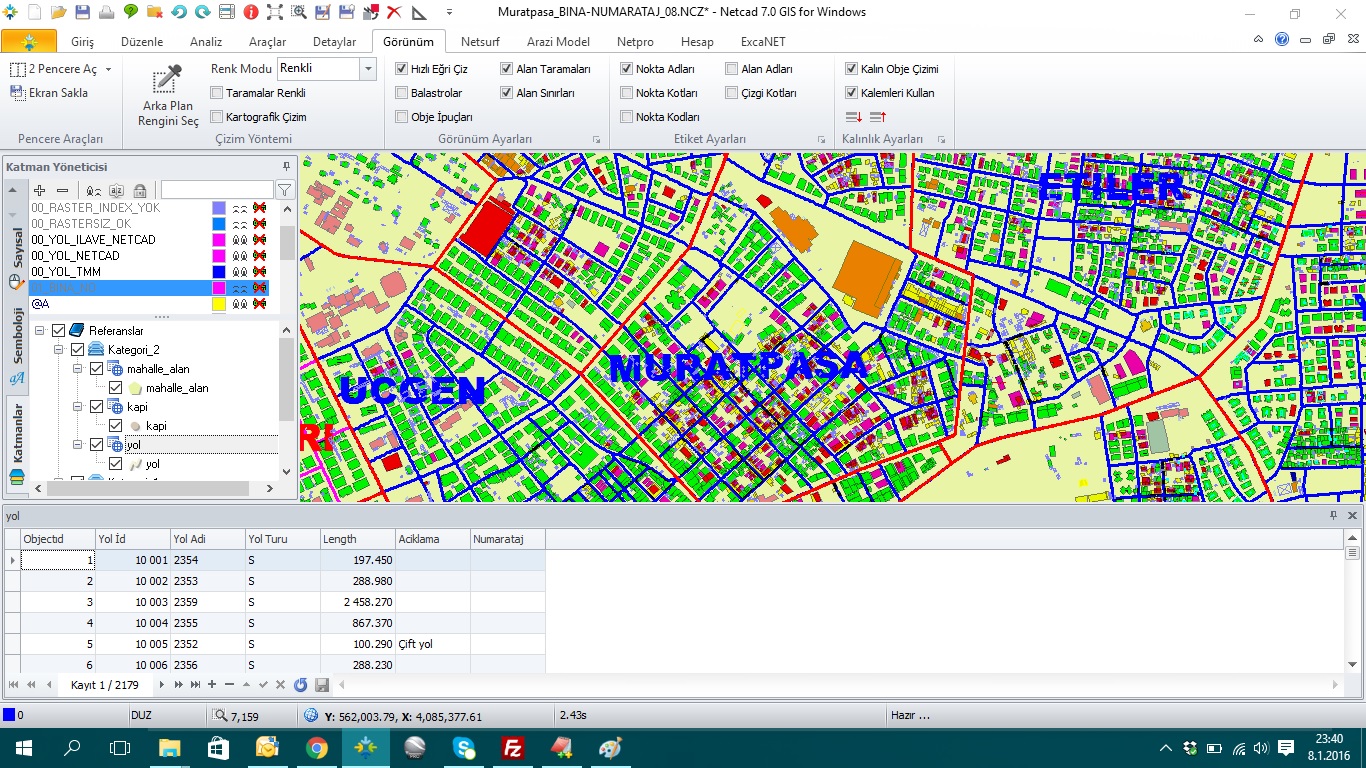Viewport: 1366px width, 768px height.
Task: Add a new record with the plus icon
Action: (212, 685)
